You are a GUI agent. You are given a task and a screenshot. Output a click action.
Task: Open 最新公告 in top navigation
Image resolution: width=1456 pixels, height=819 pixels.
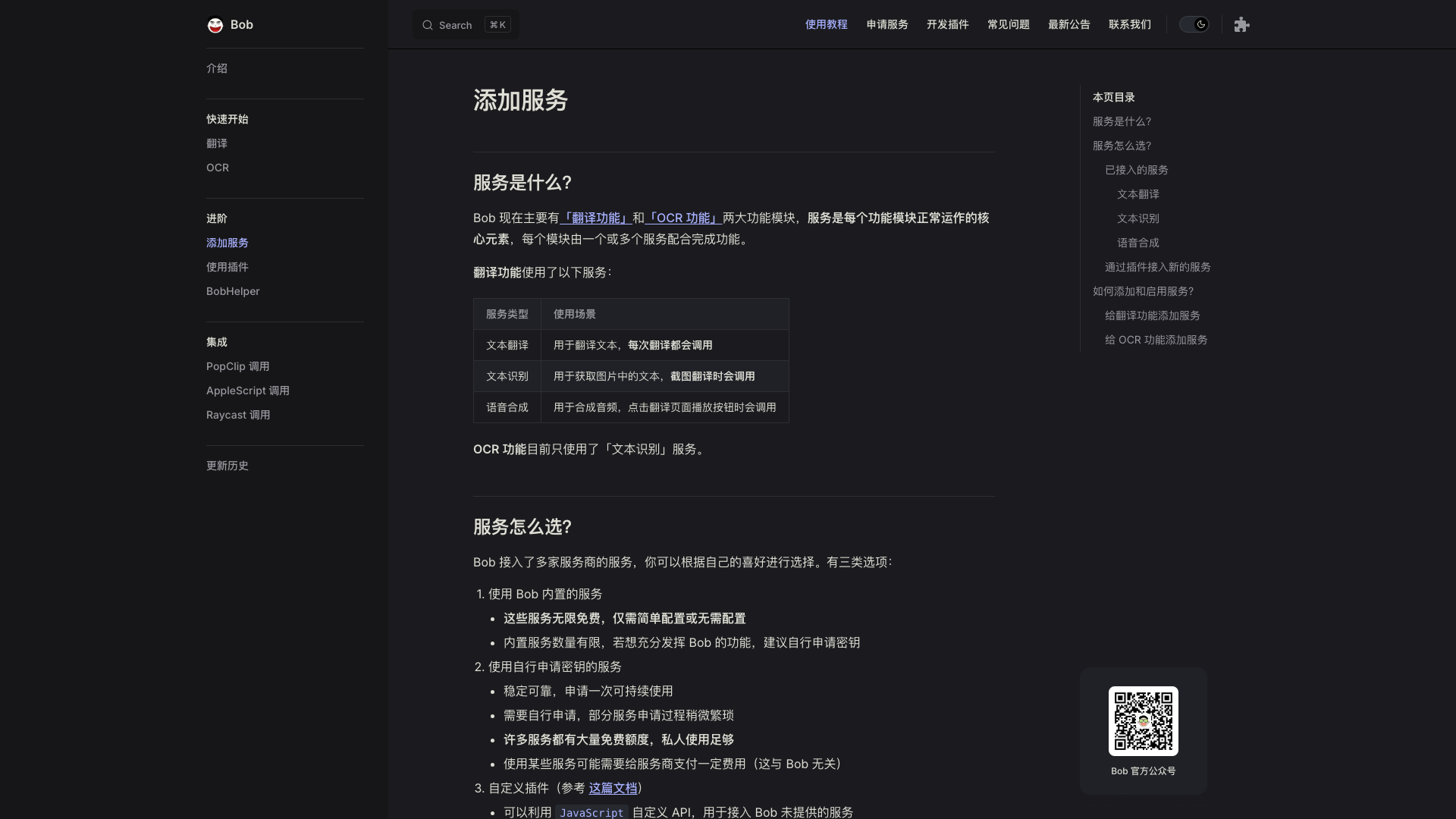[x=1069, y=24]
